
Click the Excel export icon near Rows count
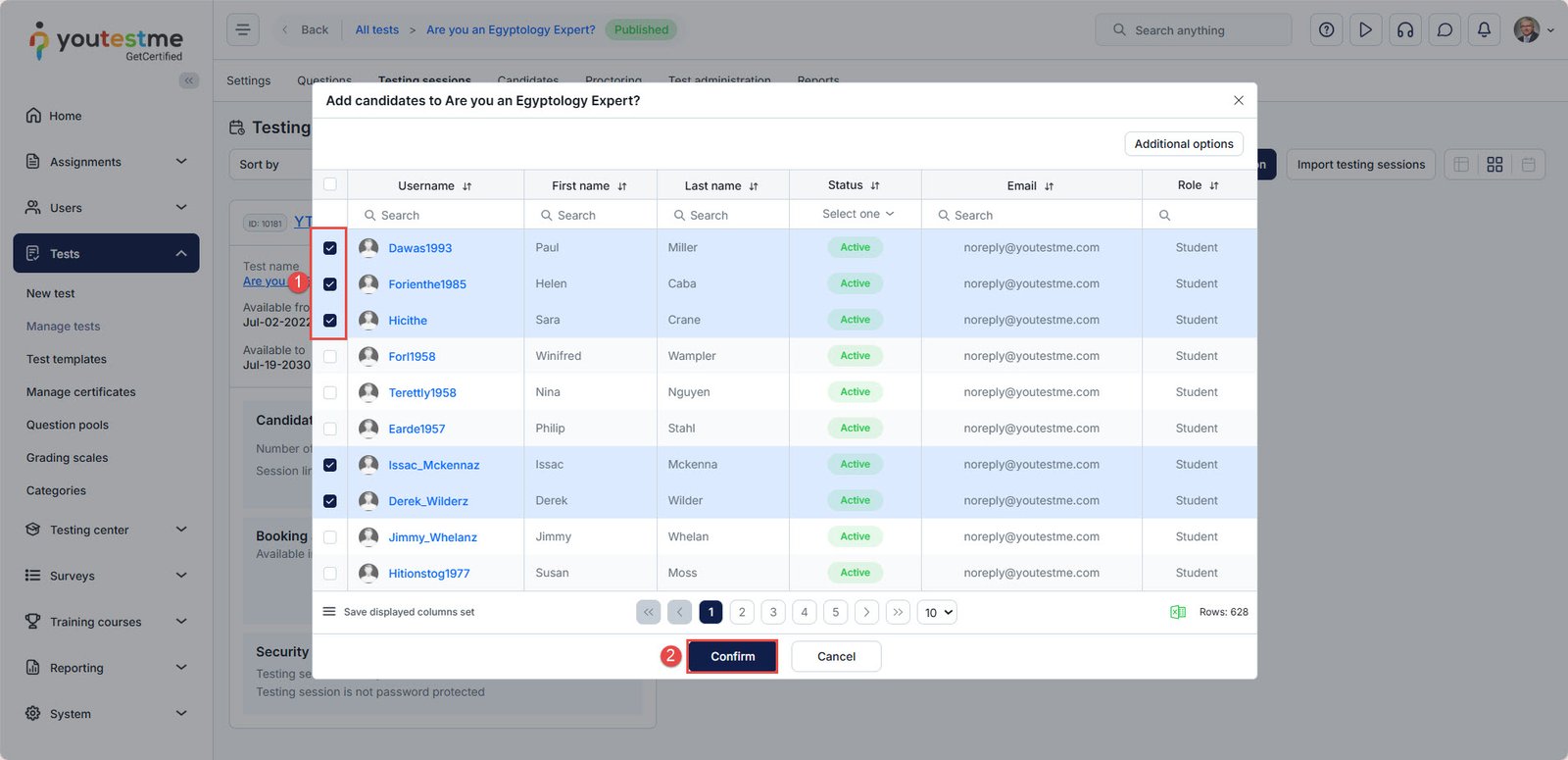(1177, 612)
